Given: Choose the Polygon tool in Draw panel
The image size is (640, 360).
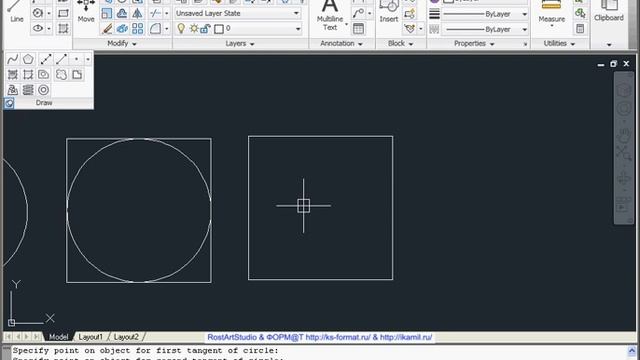Looking at the screenshot, I should click(28, 59).
